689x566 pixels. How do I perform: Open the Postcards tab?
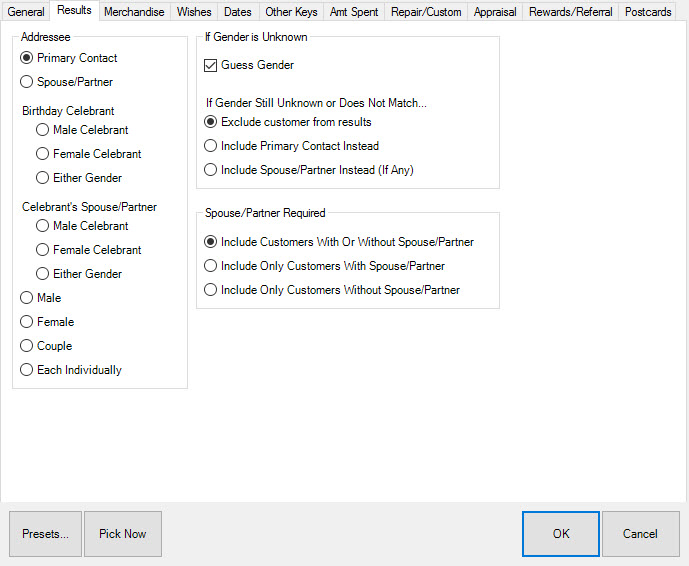pyautogui.click(x=648, y=12)
